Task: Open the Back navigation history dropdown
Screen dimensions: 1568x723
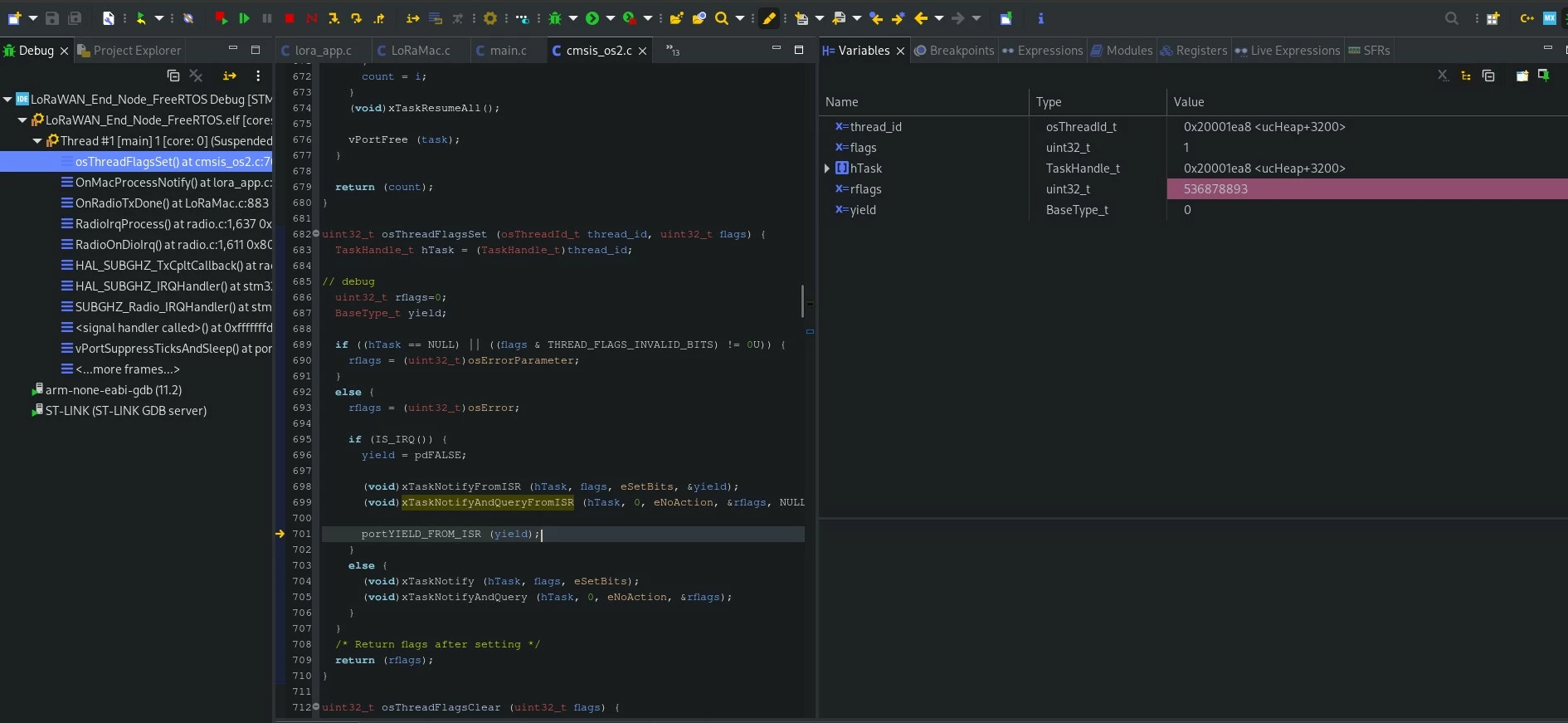Action: [x=938, y=17]
